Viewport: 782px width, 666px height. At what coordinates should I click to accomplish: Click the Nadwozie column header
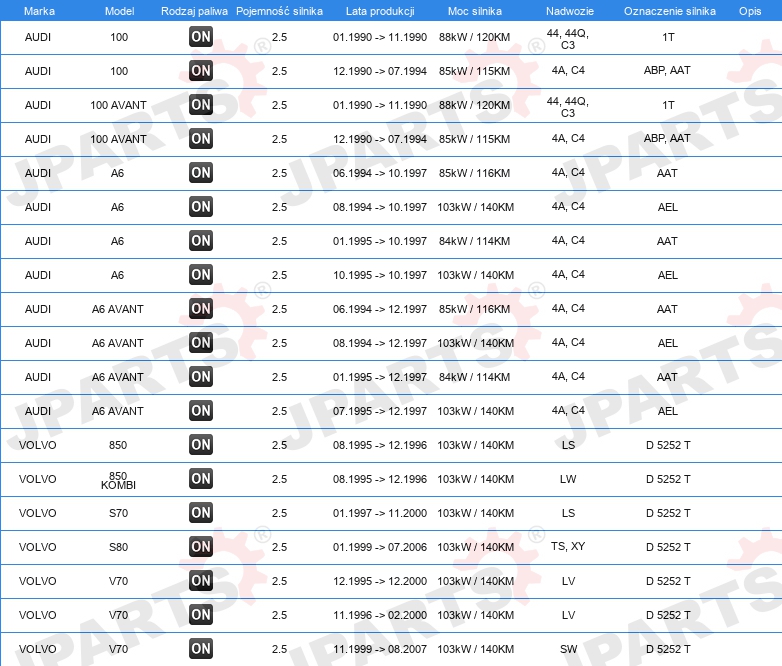570,11
